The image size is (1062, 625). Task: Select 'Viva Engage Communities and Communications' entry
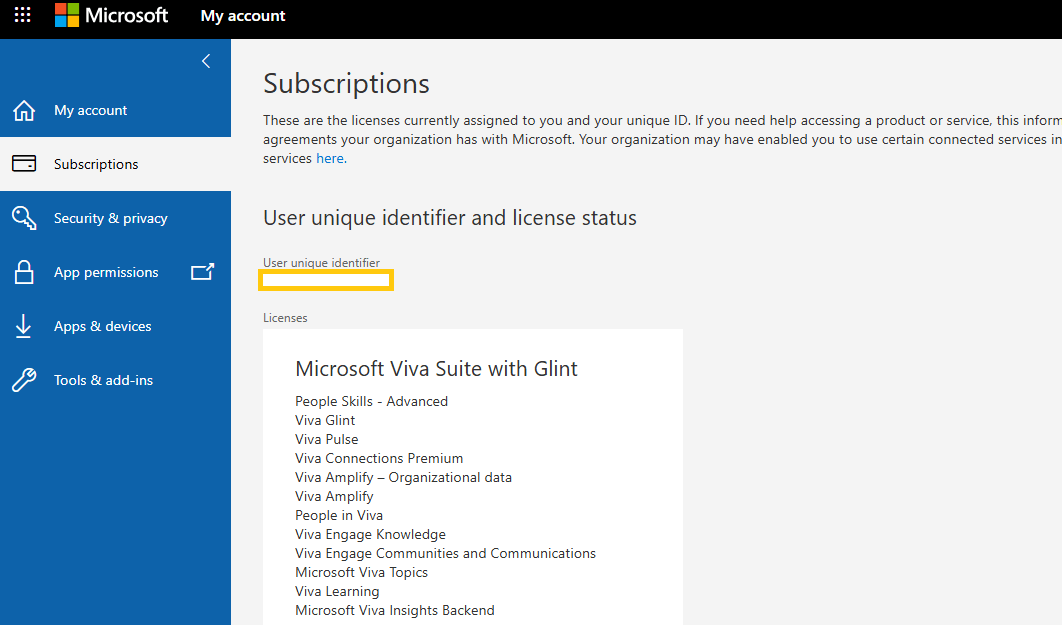[446, 553]
